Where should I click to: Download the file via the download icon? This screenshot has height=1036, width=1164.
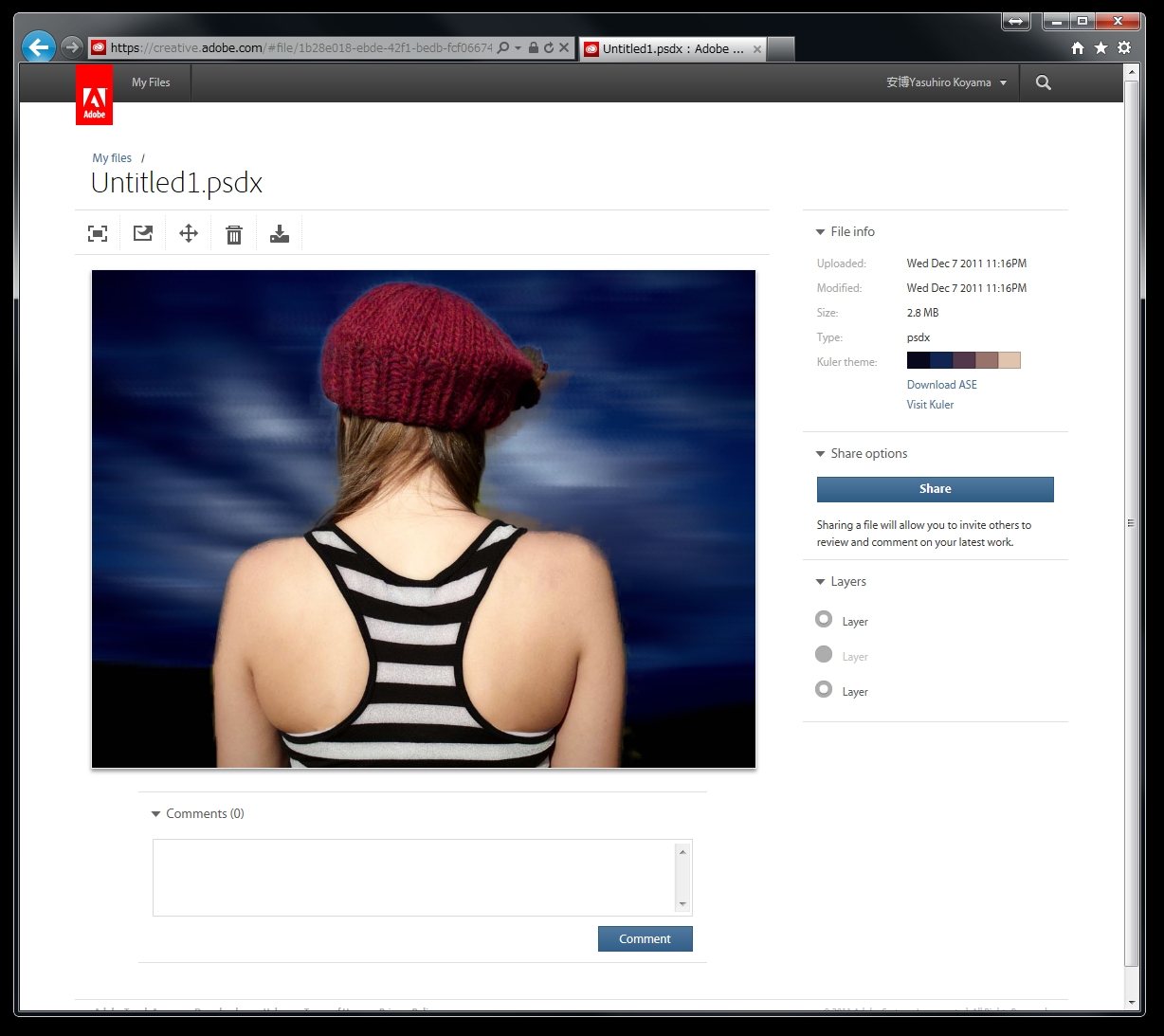(x=279, y=233)
